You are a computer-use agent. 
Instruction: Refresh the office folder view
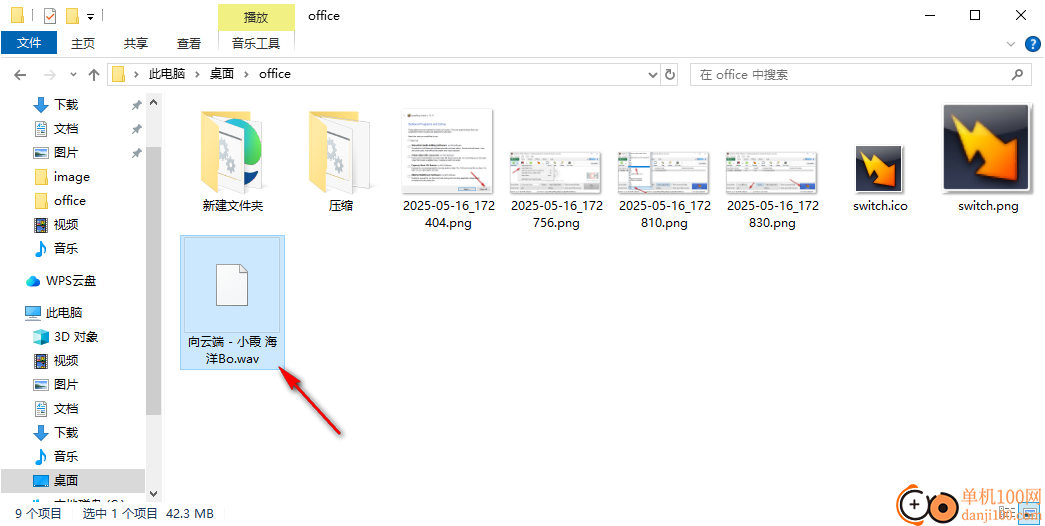[x=670, y=75]
